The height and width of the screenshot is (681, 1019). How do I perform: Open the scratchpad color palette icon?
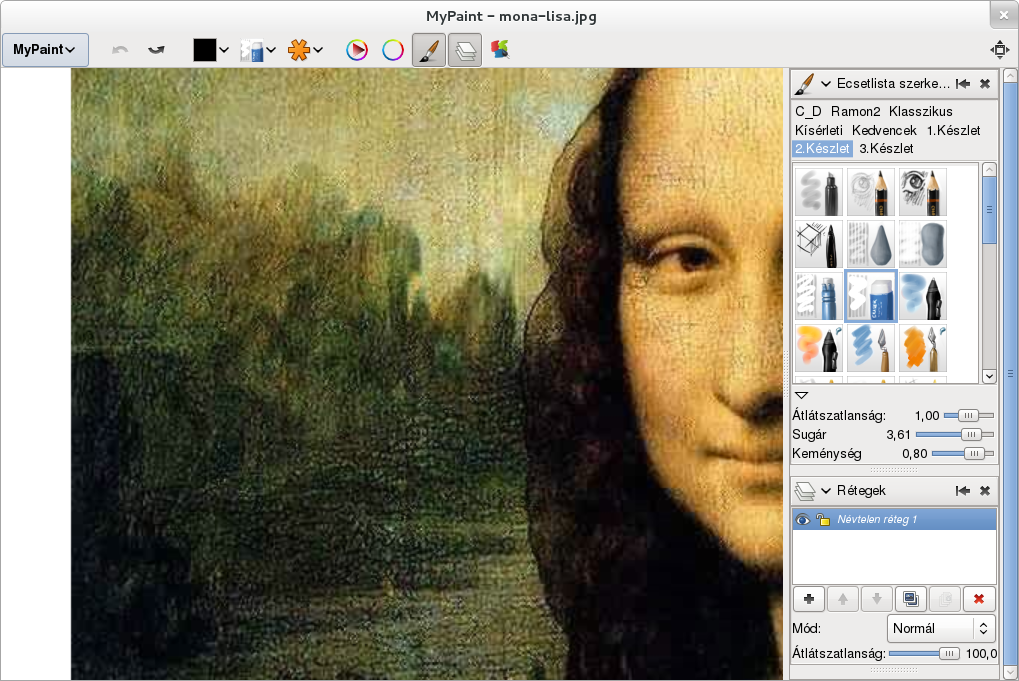click(500, 49)
